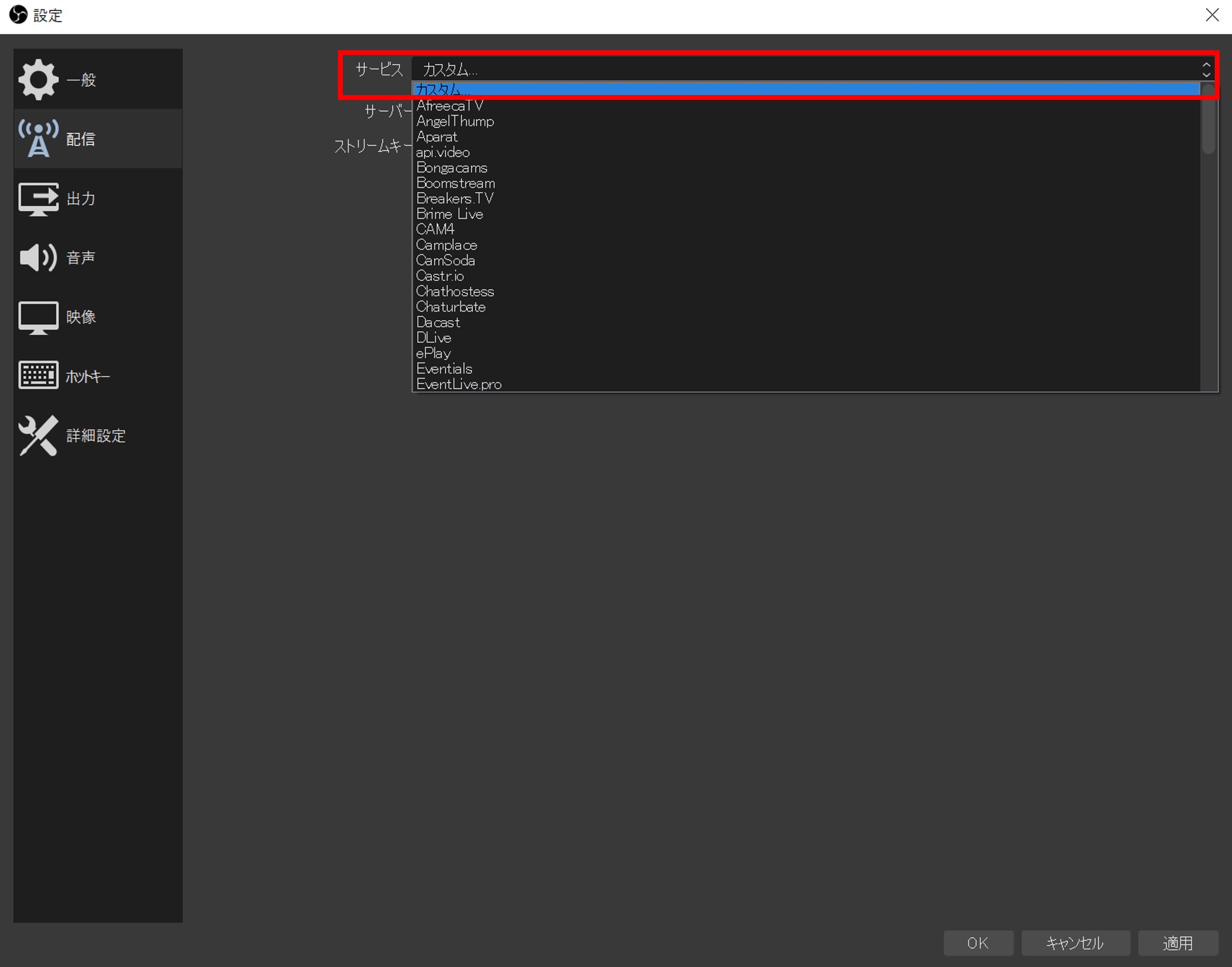The width and height of the screenshot is (1232, 967).
Task: Select the 配信 broadcast antenna icon
Action: click(x=38, y=139)
